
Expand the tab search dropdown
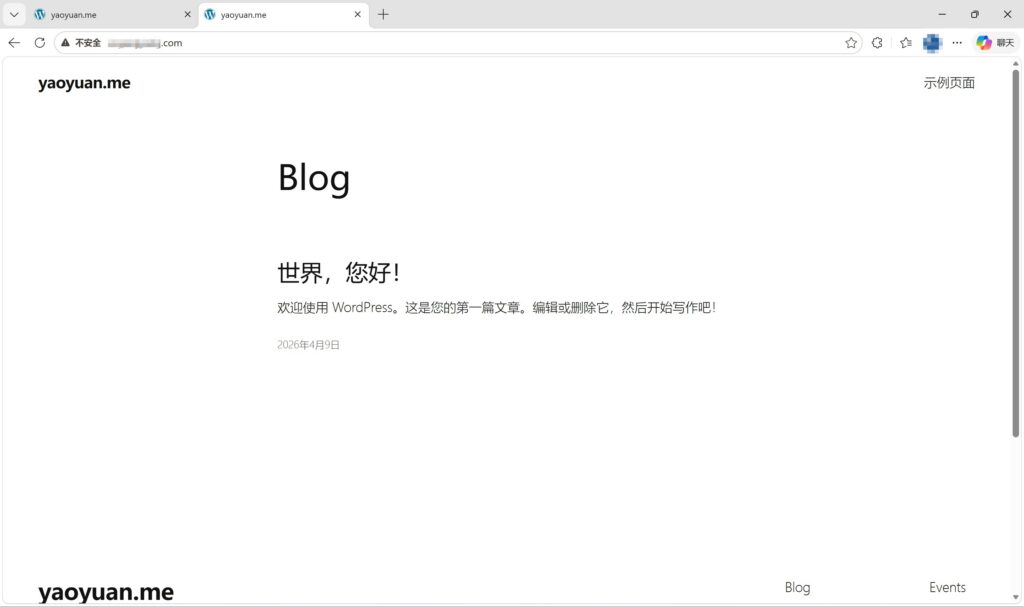click(x=14, y=14)
